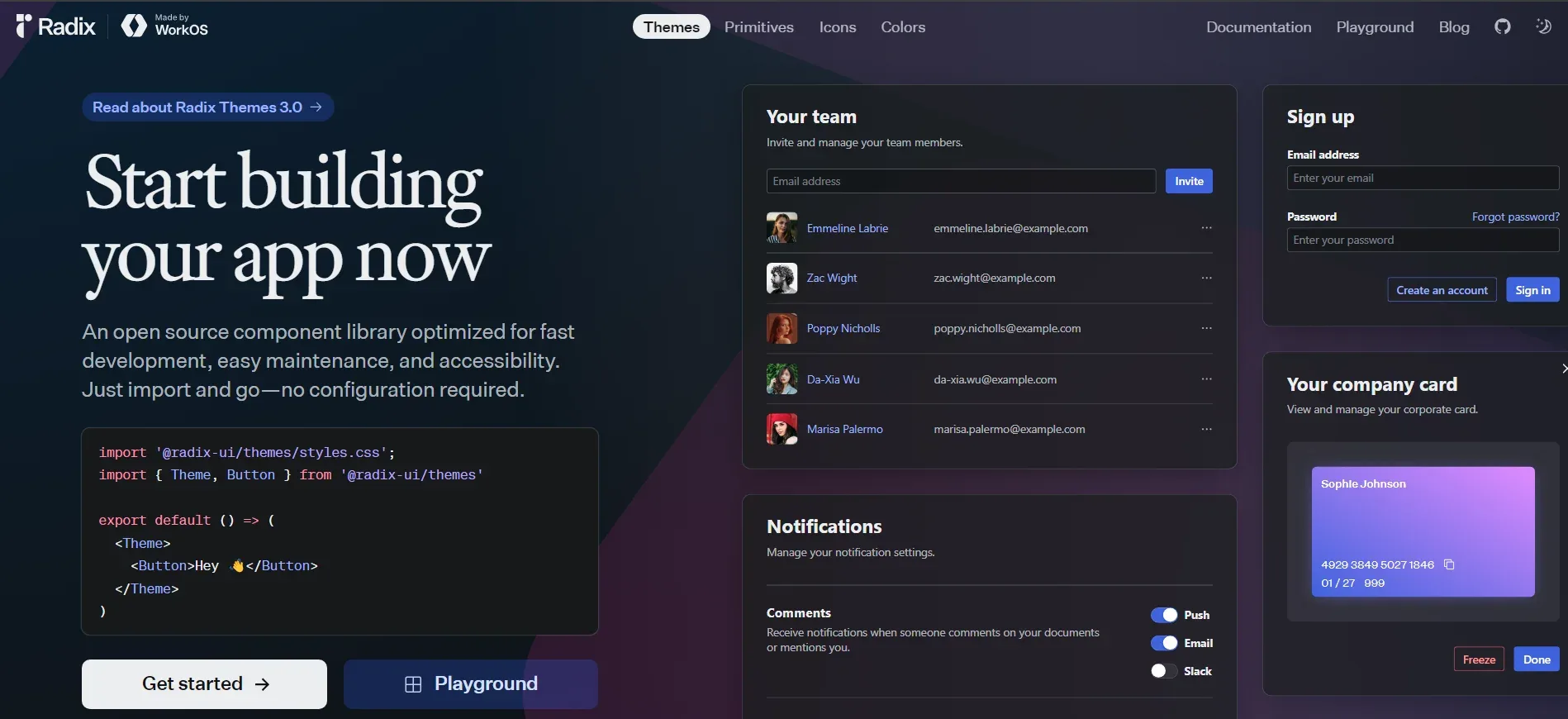Click the Done button
1568x719 pixels.
point(1537,659)
